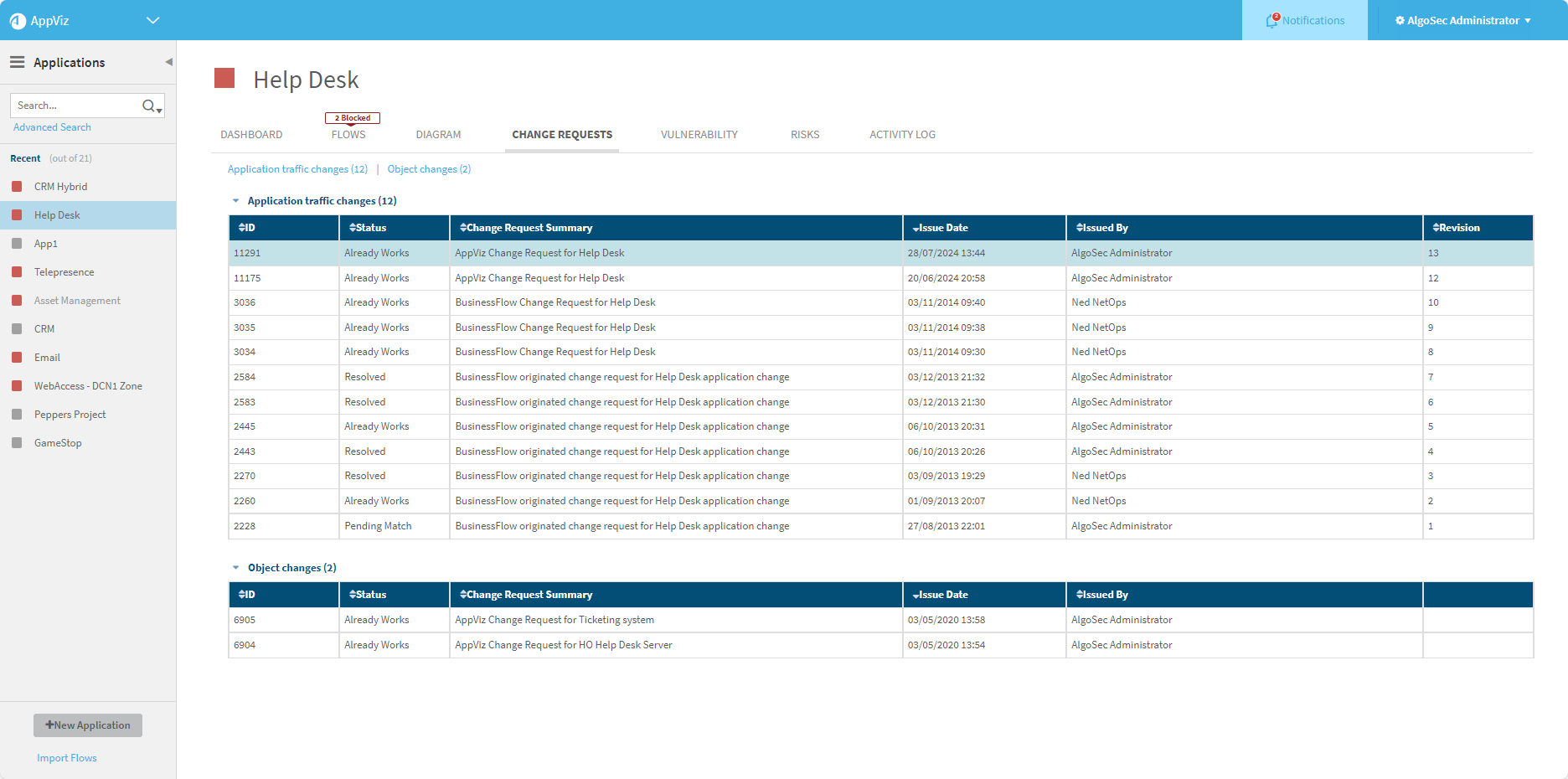Click the Advanced Search link
This screenshot has height=779, width=1568.
52,127
